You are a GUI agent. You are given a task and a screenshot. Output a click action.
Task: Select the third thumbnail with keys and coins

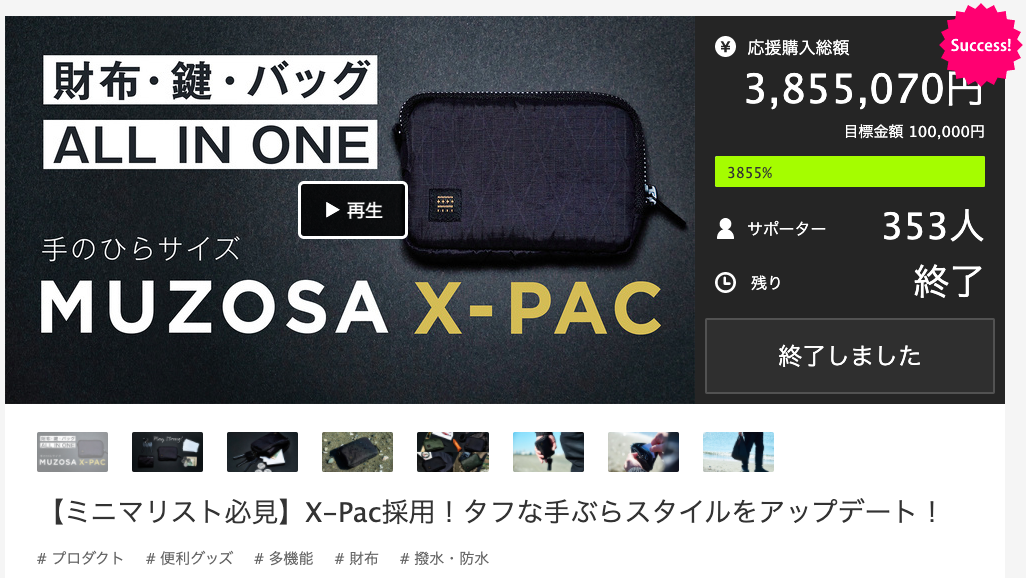(x=262, y=452)
